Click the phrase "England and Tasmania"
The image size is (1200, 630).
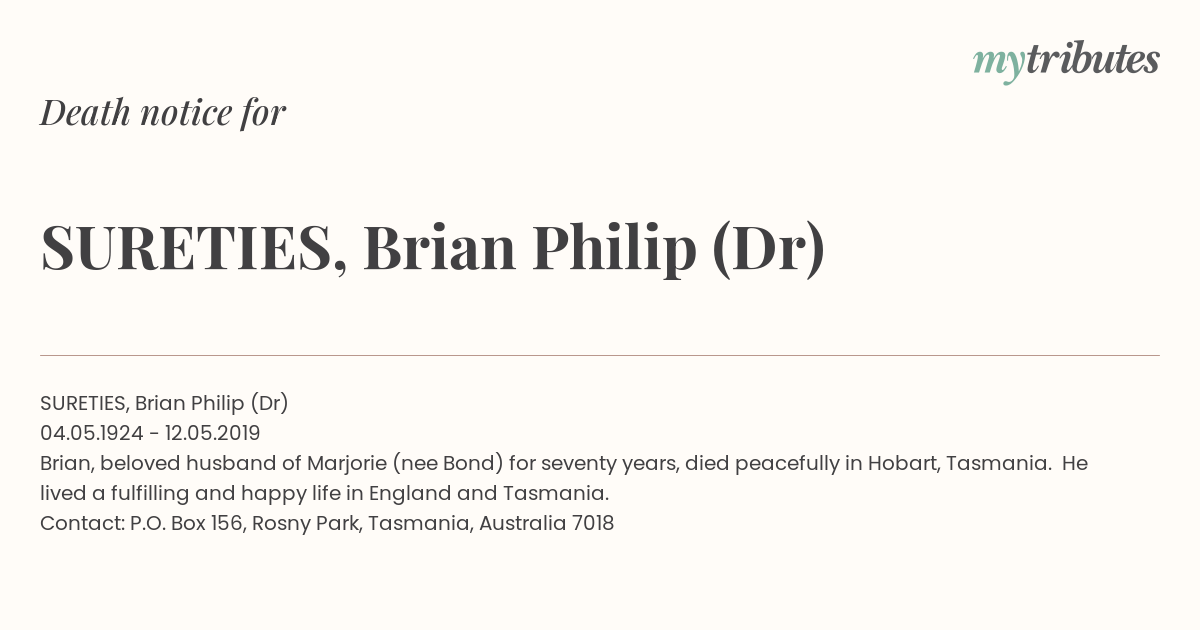(488, 493)
